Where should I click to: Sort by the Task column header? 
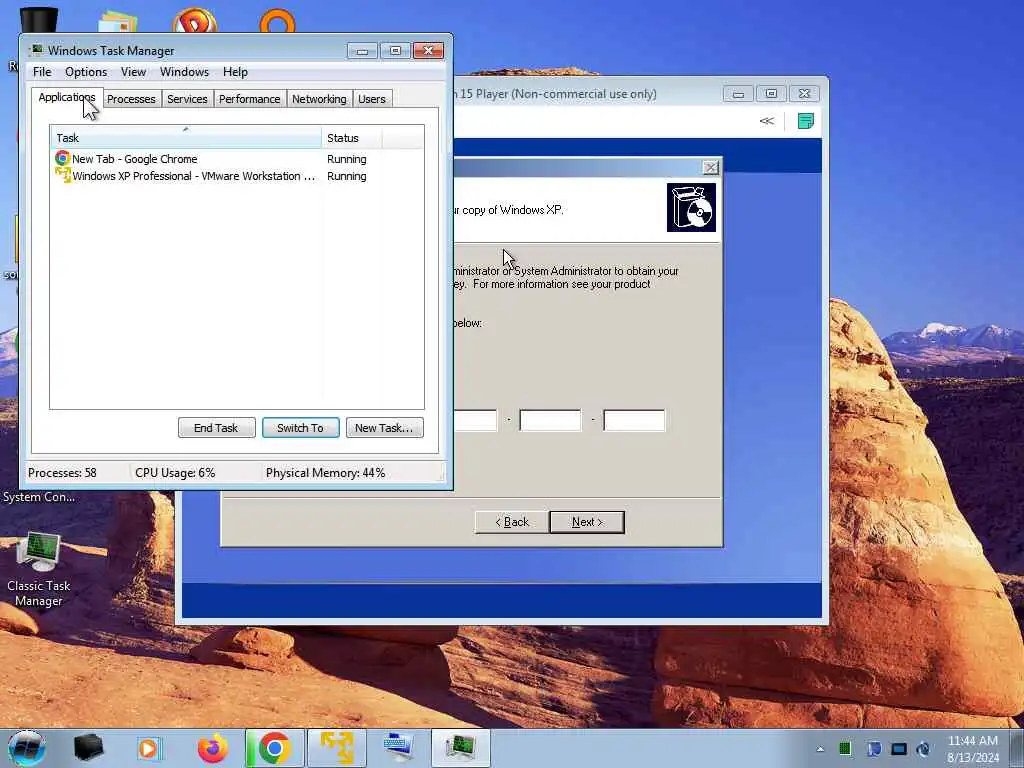point(185,138)
